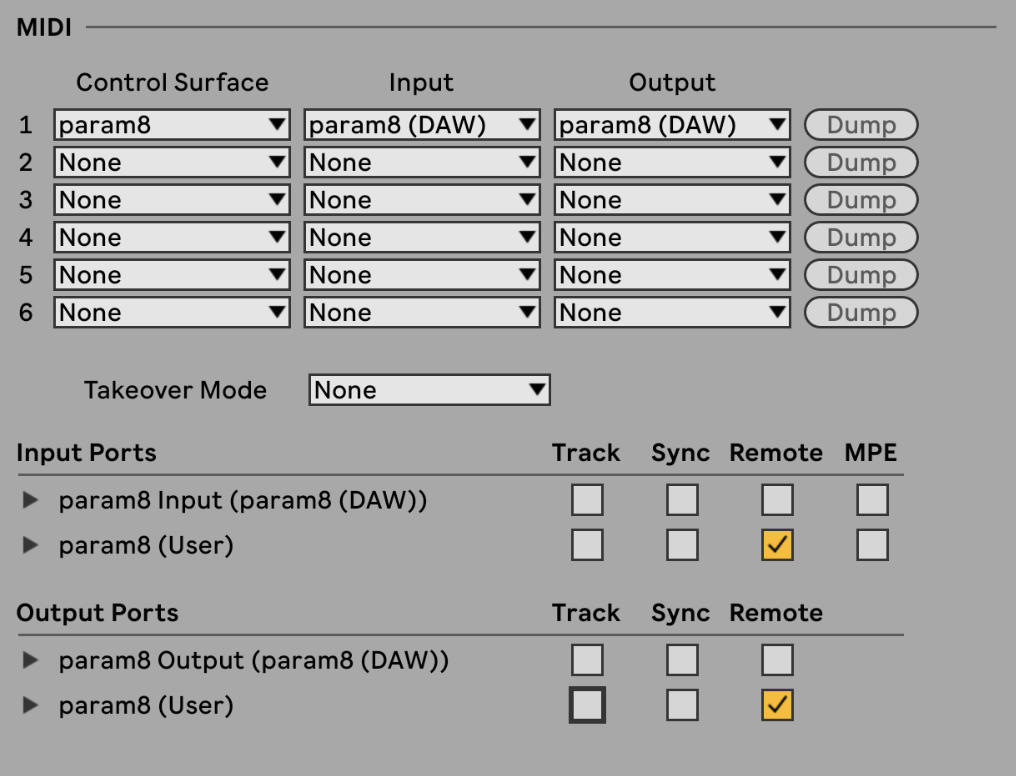Click Dump button for control surface 2
This screenshot has height=776, width=1016.
(x=861, y=162)
